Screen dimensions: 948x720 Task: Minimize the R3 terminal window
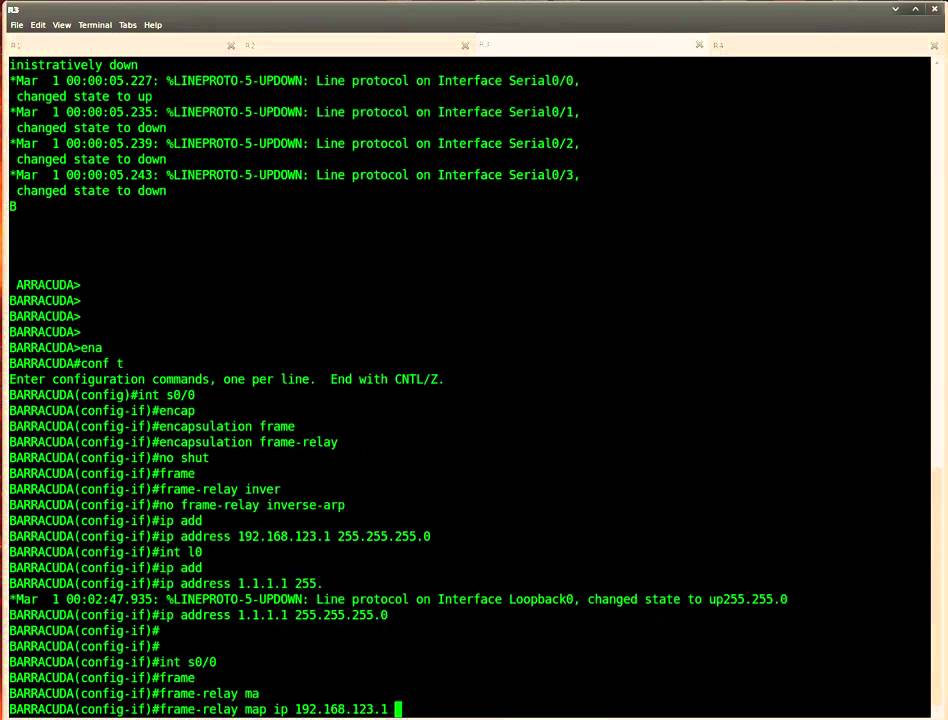click(x=895, y=9)
